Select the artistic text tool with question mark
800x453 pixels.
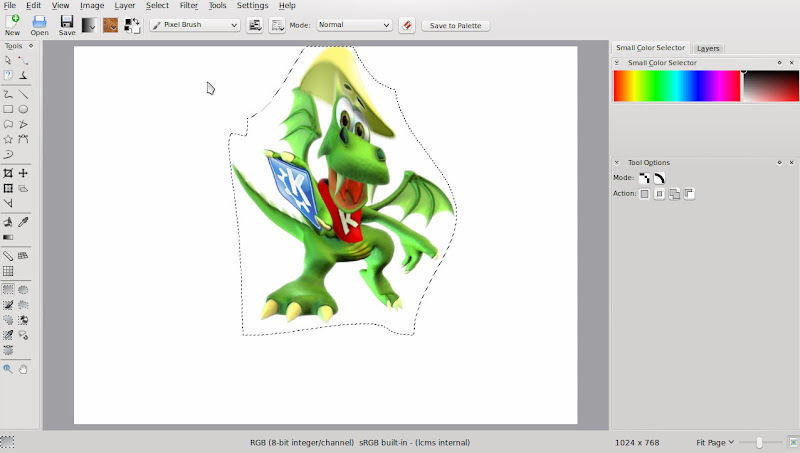click(8, 75)
